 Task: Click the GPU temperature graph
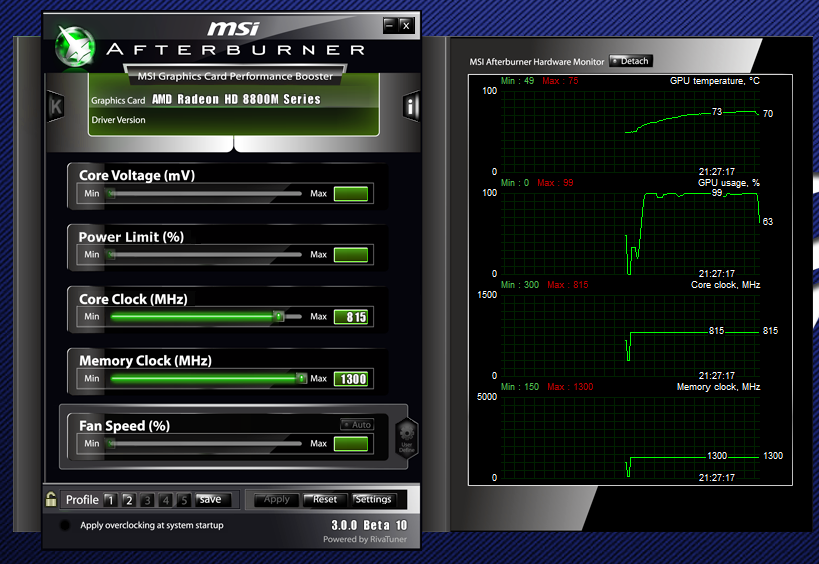[630, 131]
